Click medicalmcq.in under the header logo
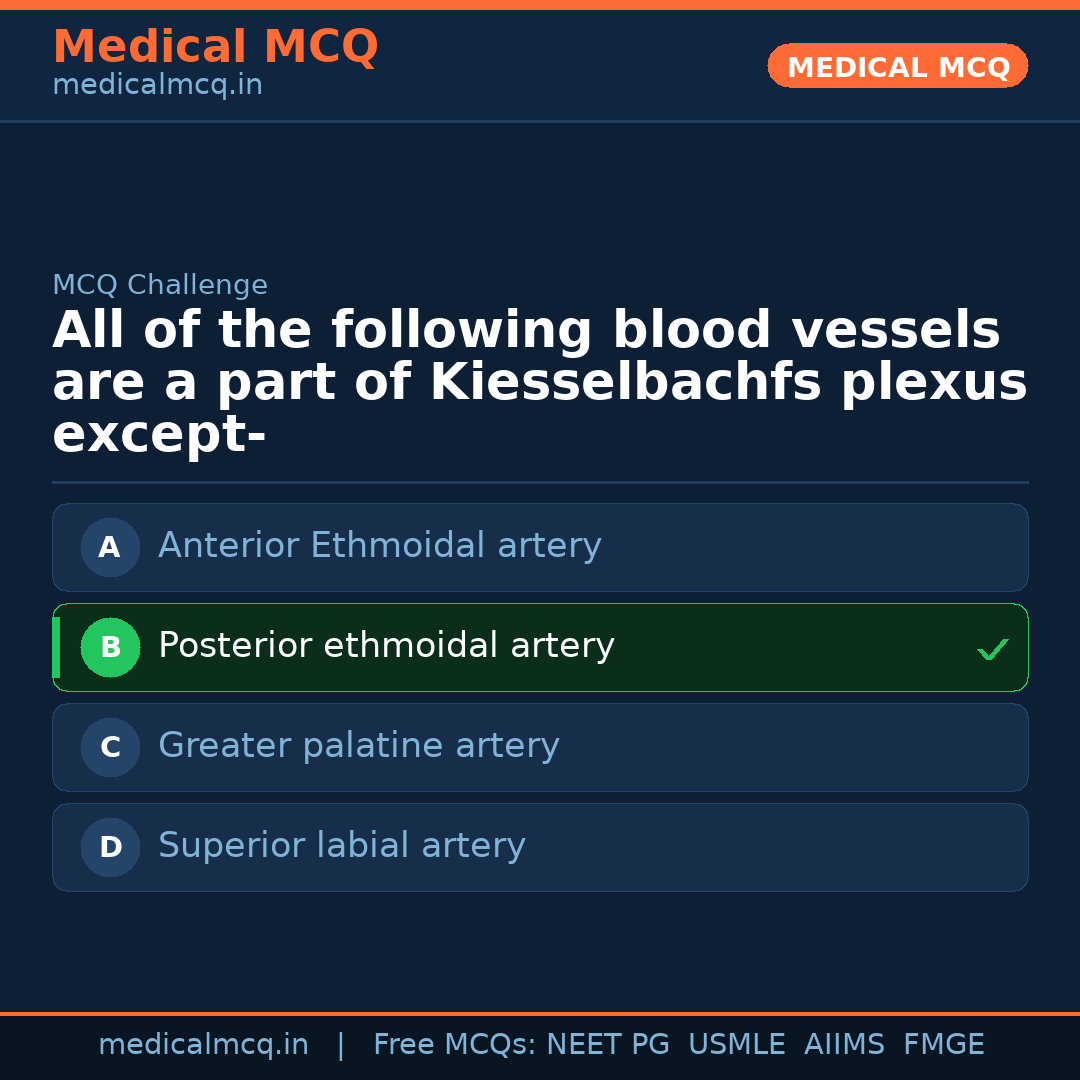The width and height of the screenshot is (1080, 1080). coord(157,84)
